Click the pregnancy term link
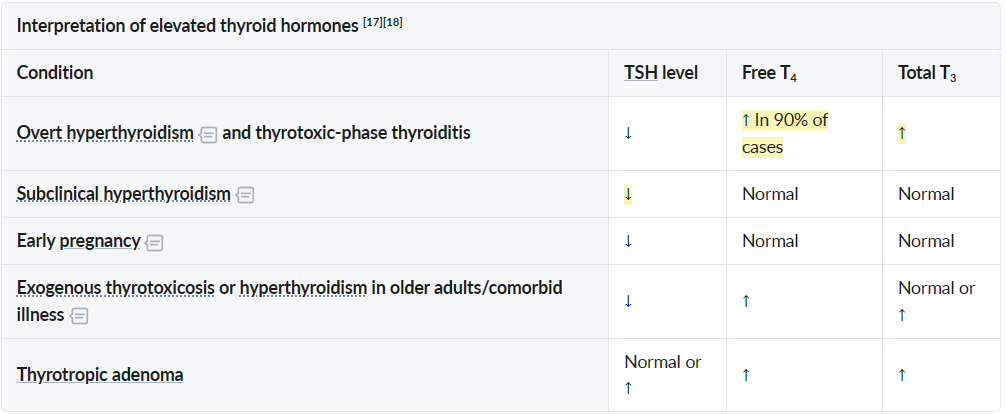The height and width of the screenshot is (414, 1006). (100, 241)
